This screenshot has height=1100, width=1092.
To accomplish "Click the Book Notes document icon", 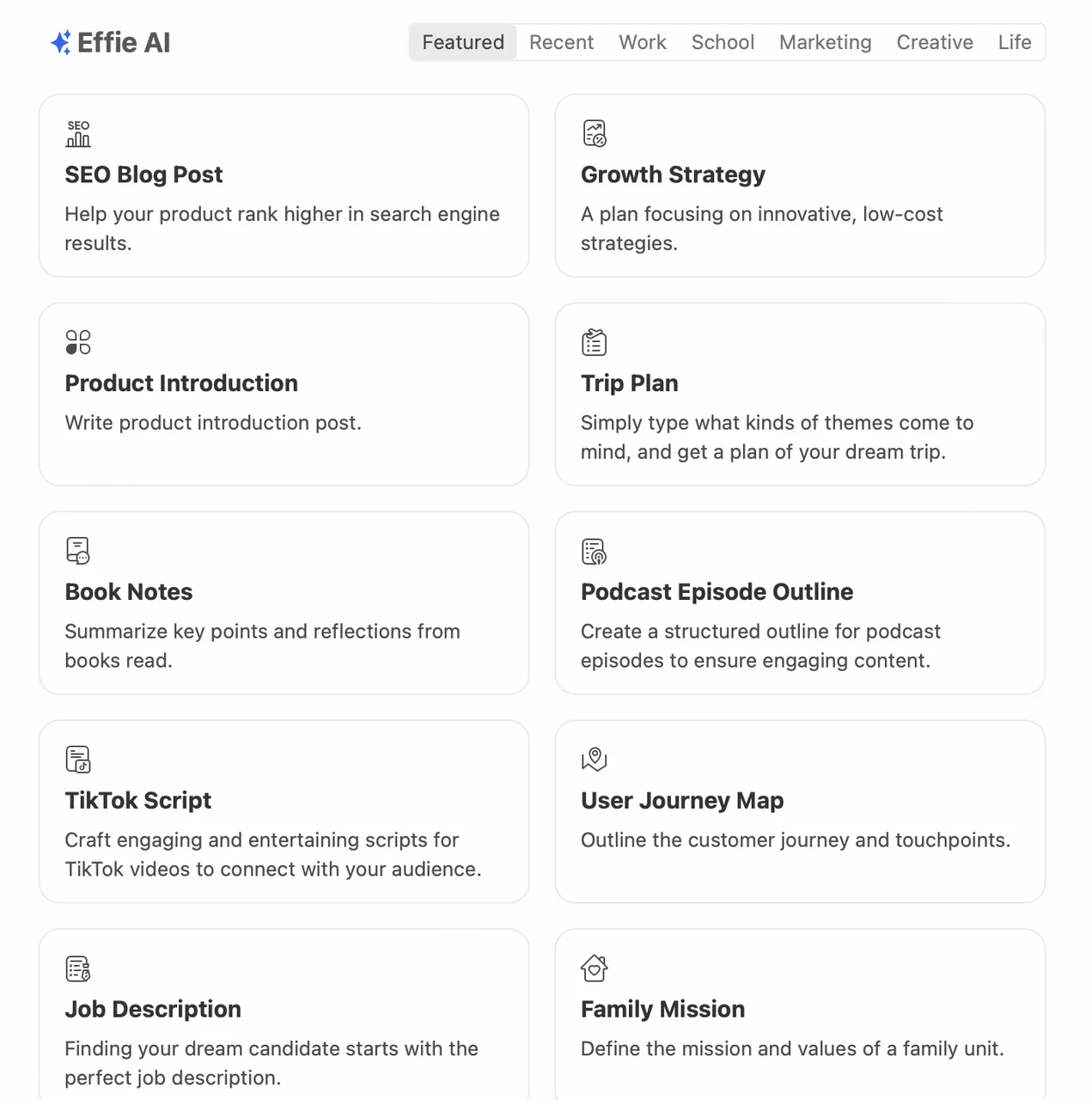I will coord(78,551).
